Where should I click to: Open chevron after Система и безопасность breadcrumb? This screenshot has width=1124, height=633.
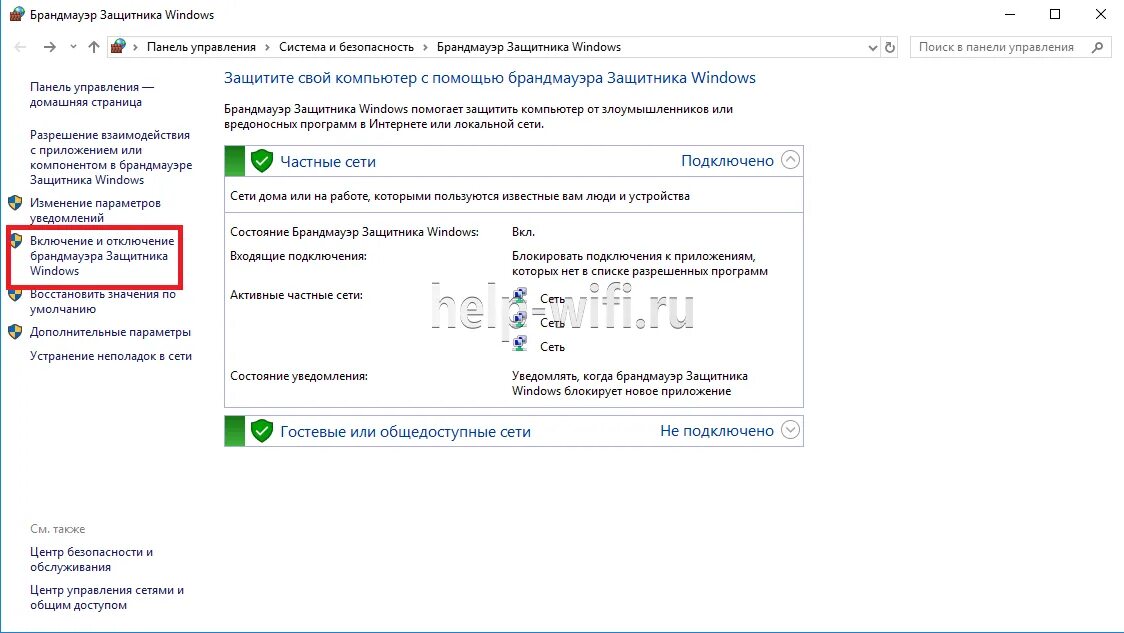click(x=425, y=47)
